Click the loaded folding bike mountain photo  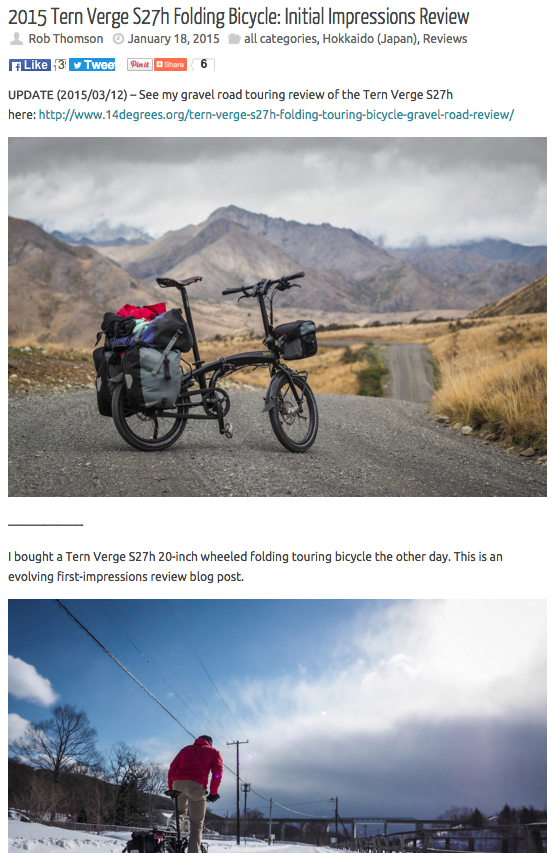pos(277,317)
